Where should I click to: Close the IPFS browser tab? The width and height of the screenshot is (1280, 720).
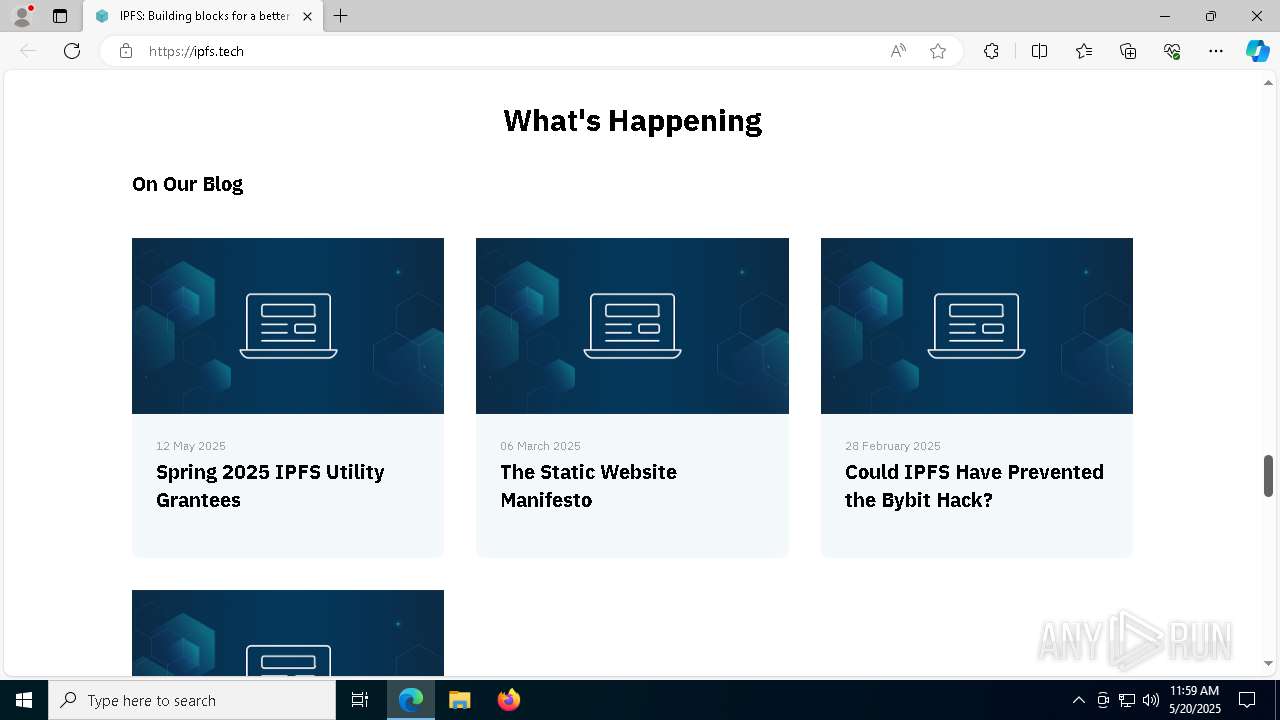(307, 16)
